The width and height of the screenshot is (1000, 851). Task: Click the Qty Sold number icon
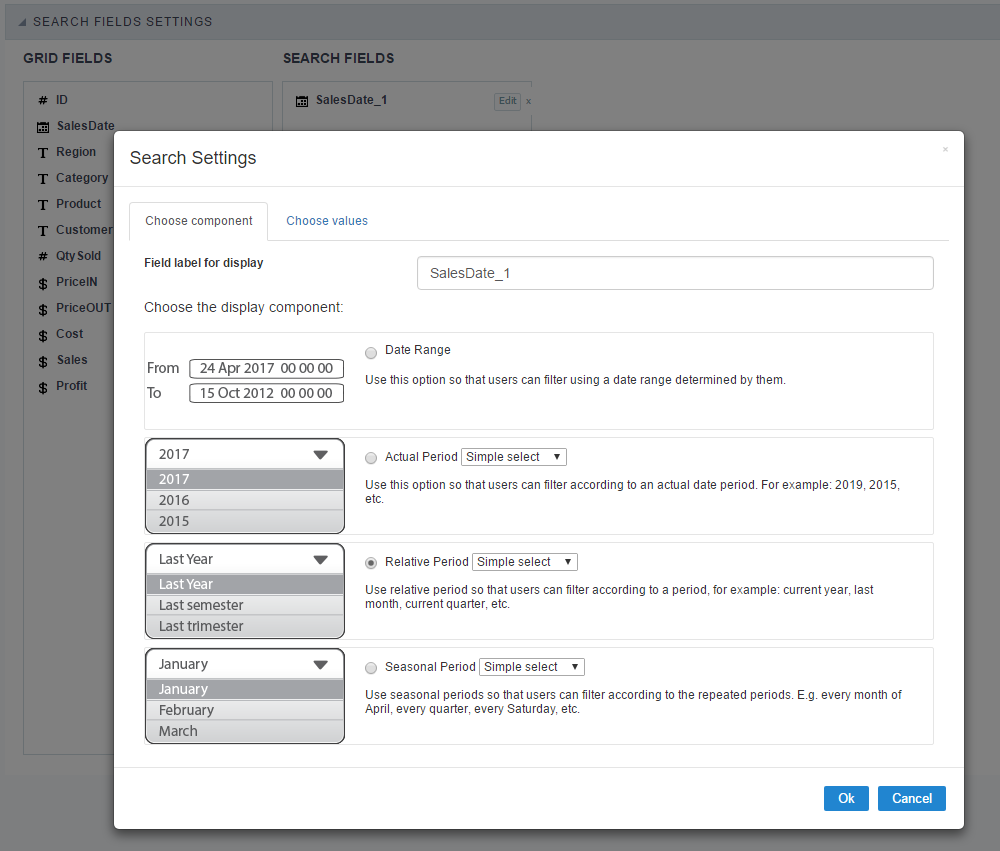coord(43,256)
